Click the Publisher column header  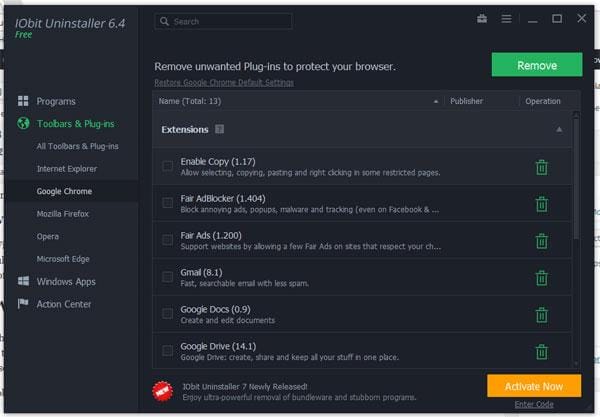coord(466,101)
